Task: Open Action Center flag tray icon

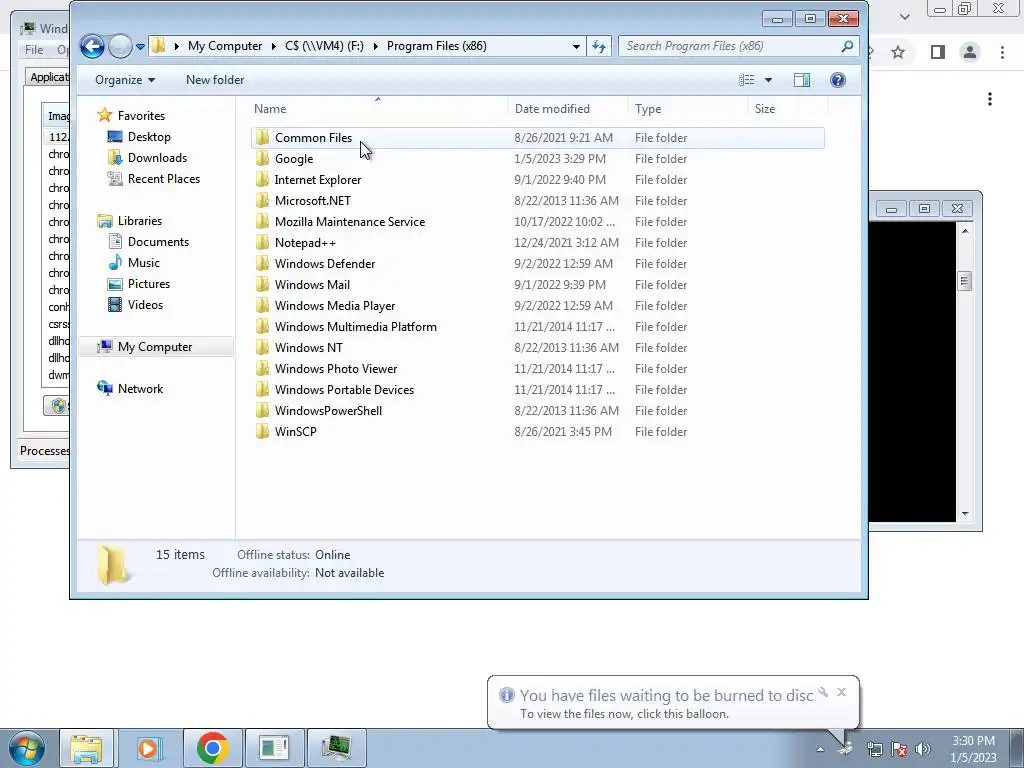Action: (899, 749)
